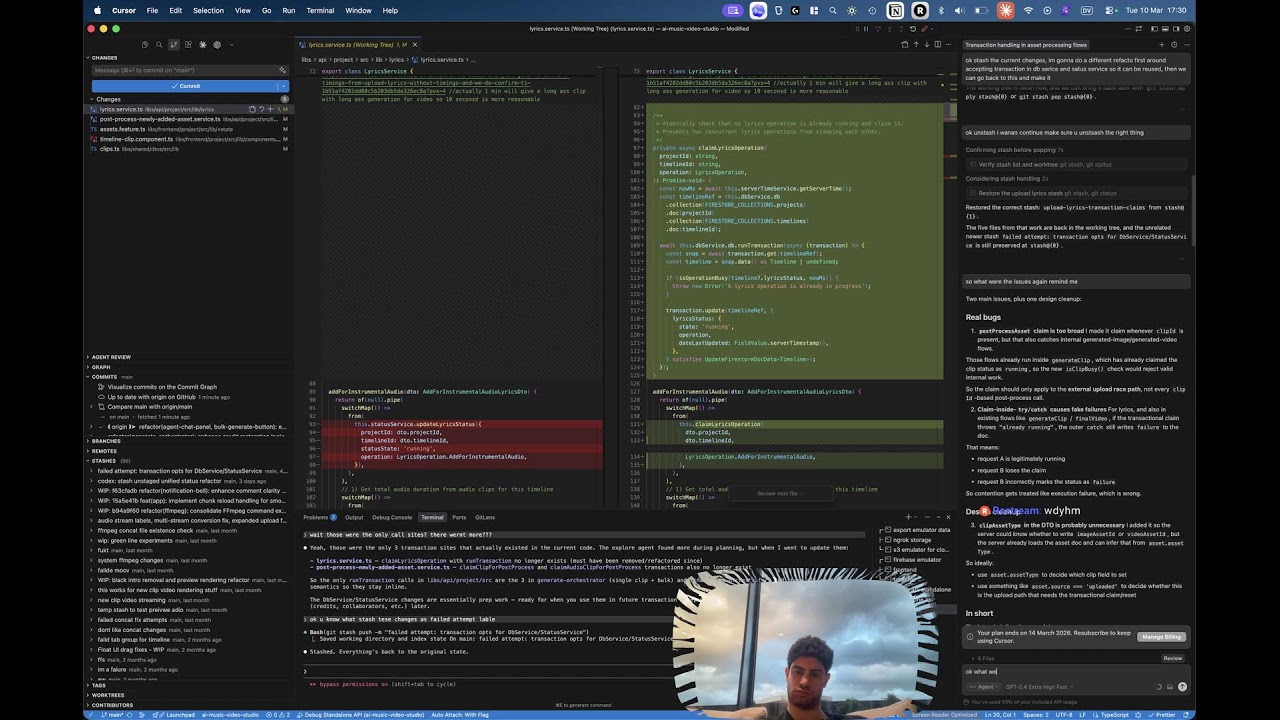Expand the REMOTES section
Screen dimensions: 1280x720
coord(103,451)
